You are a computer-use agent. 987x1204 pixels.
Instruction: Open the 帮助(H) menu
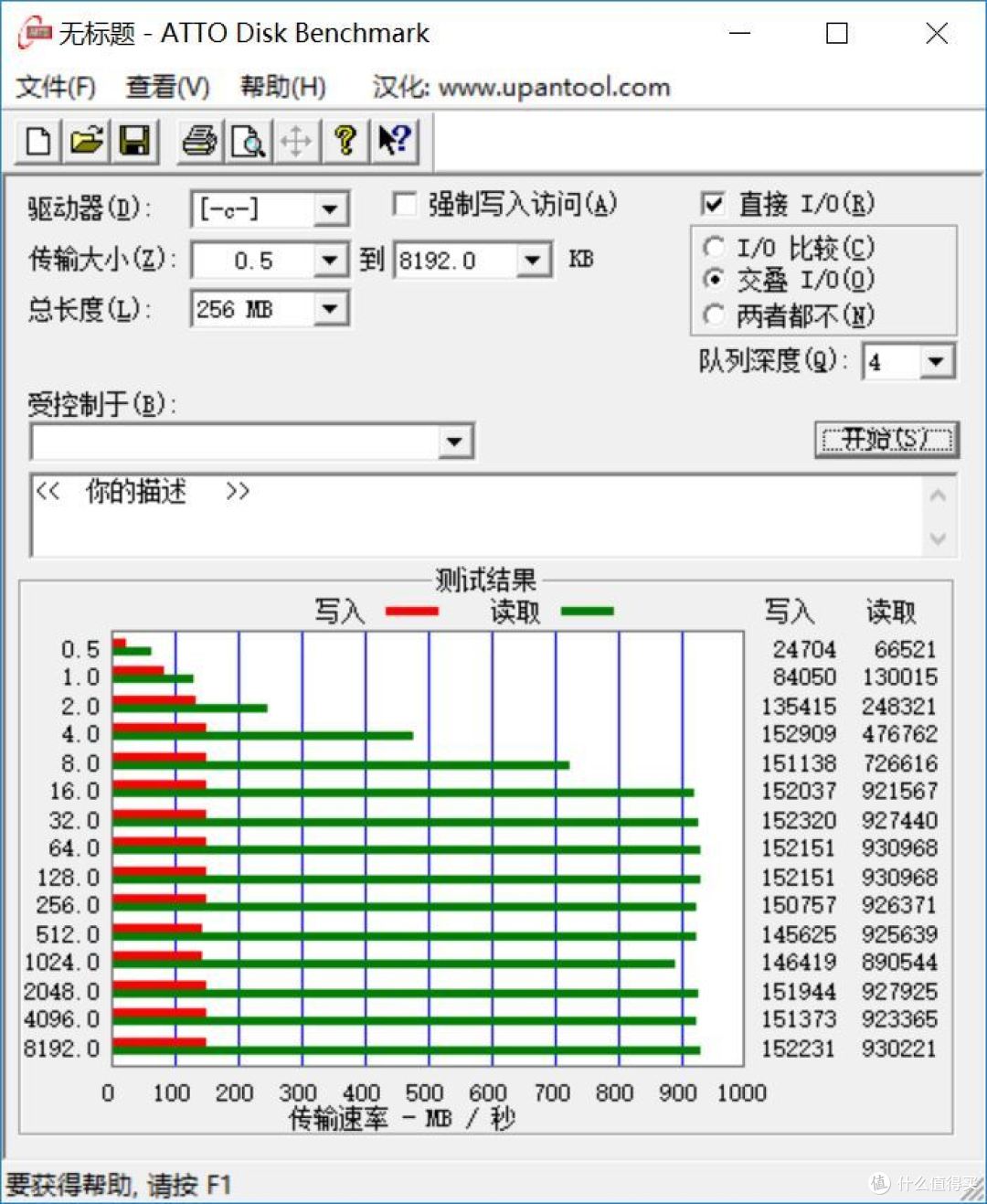pyautogui.click(x=282, y=88)
